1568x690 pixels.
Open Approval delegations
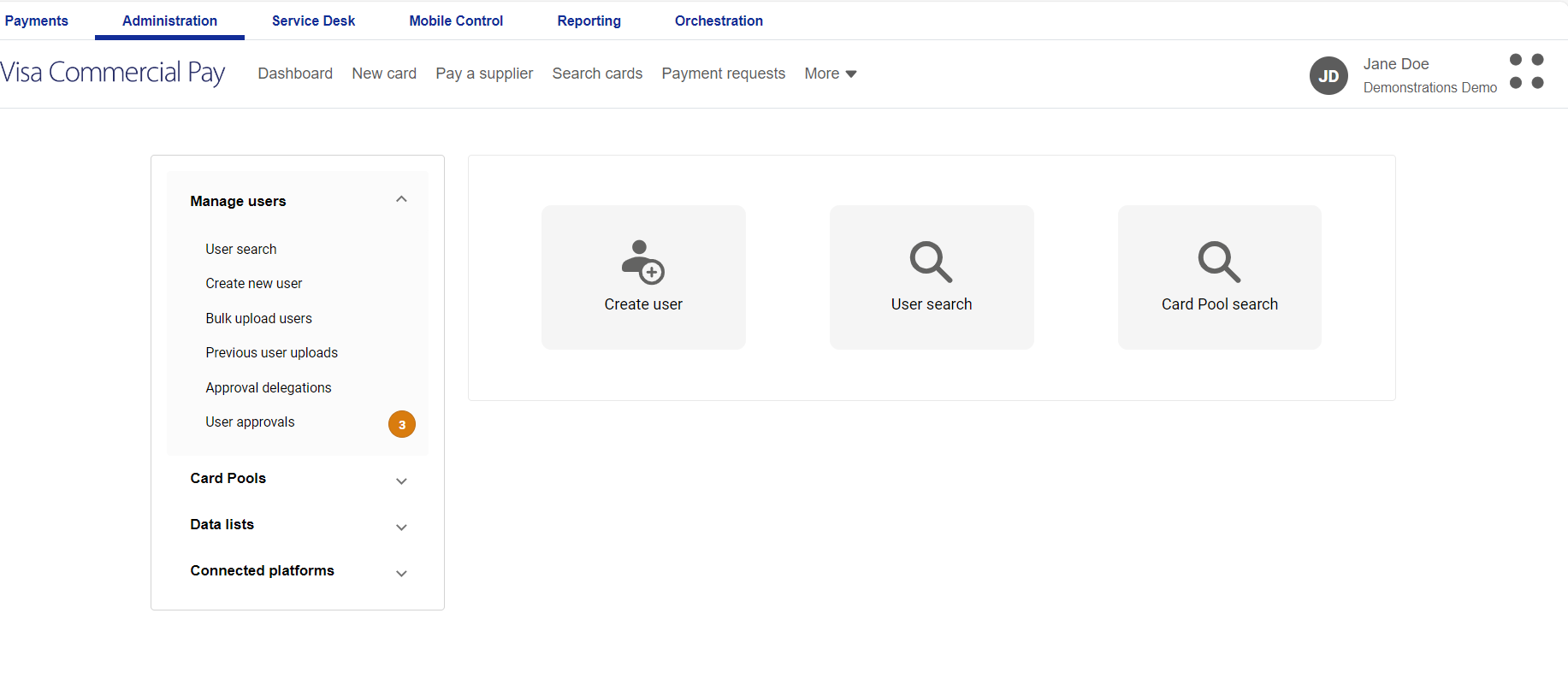(x=269, y=387)
